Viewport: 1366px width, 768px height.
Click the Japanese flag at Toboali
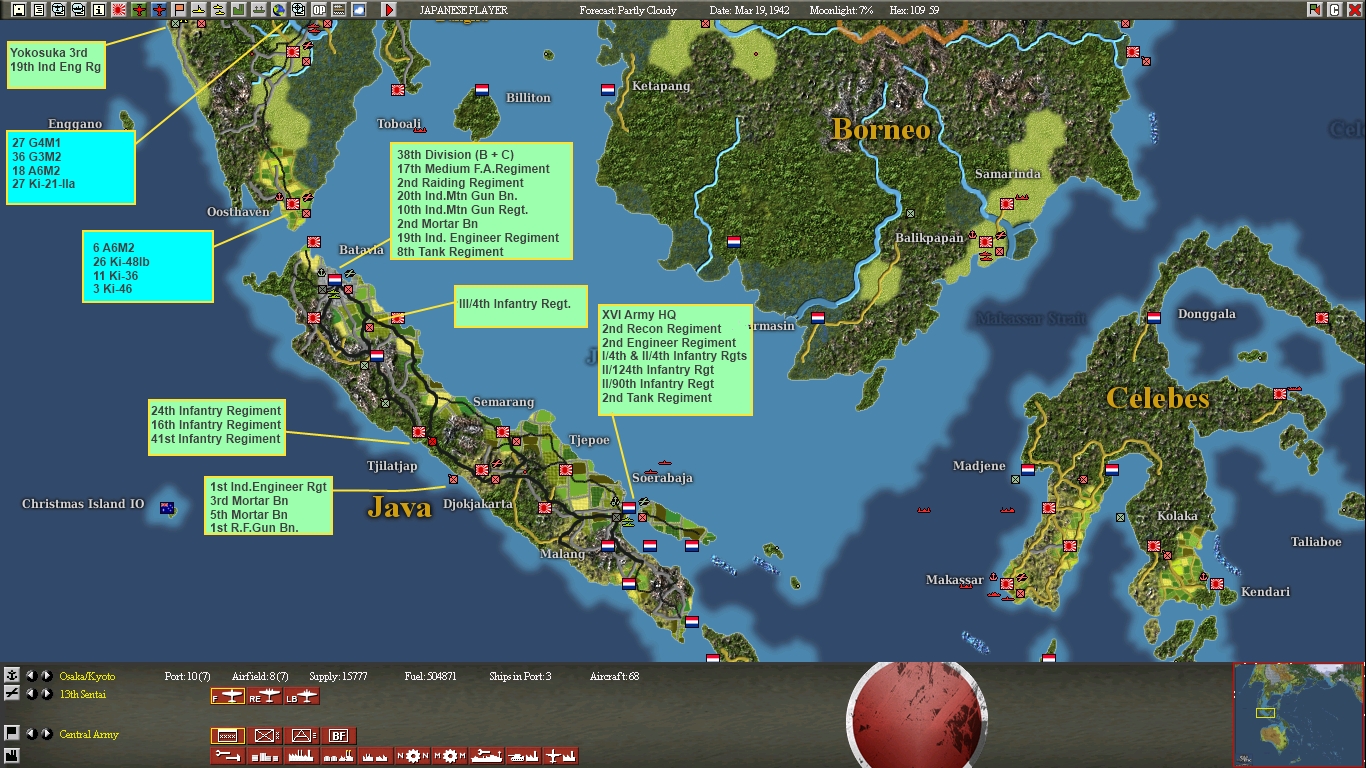[x=397, y=90]
